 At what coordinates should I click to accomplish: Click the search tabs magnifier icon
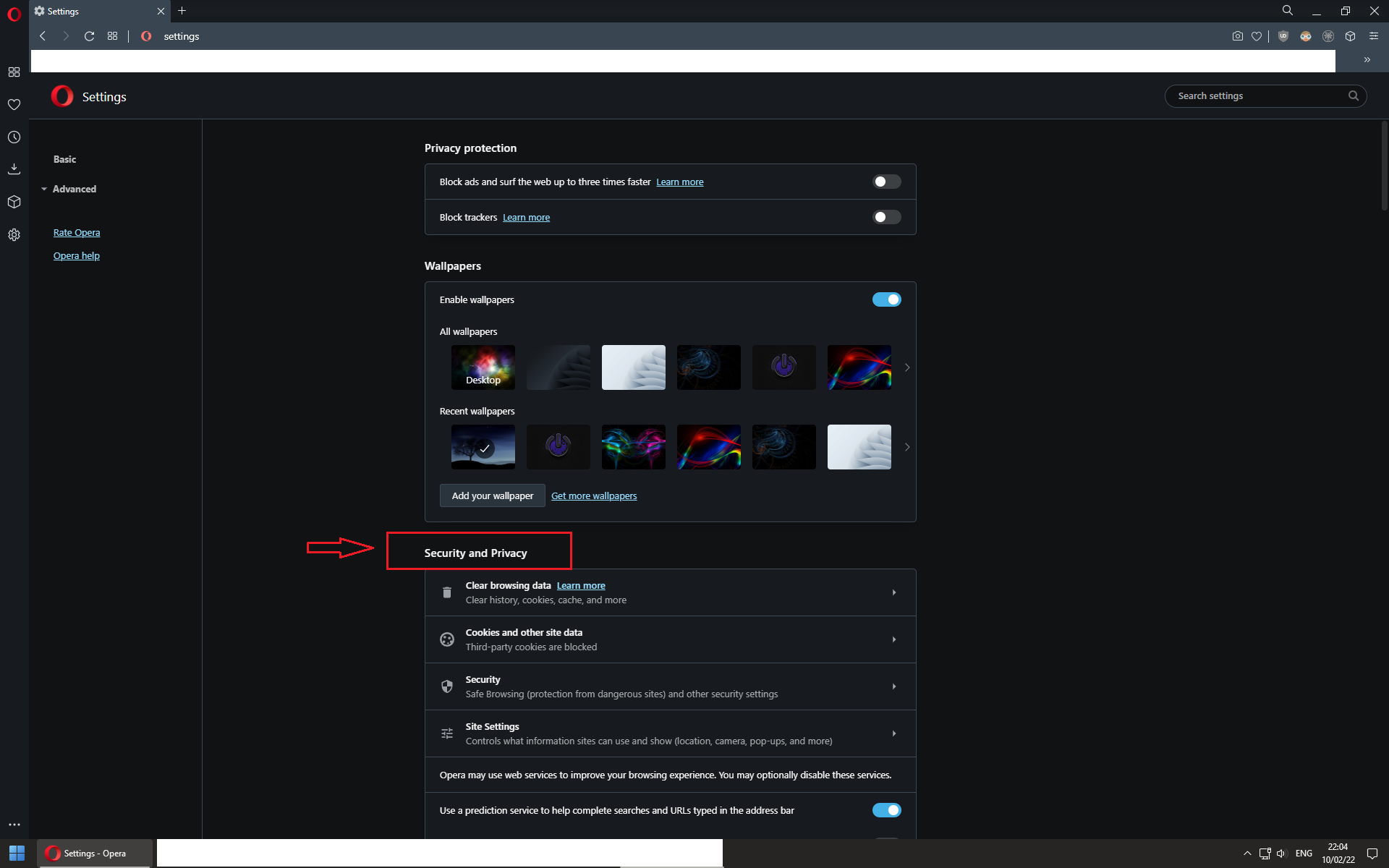click(1288, 11)
